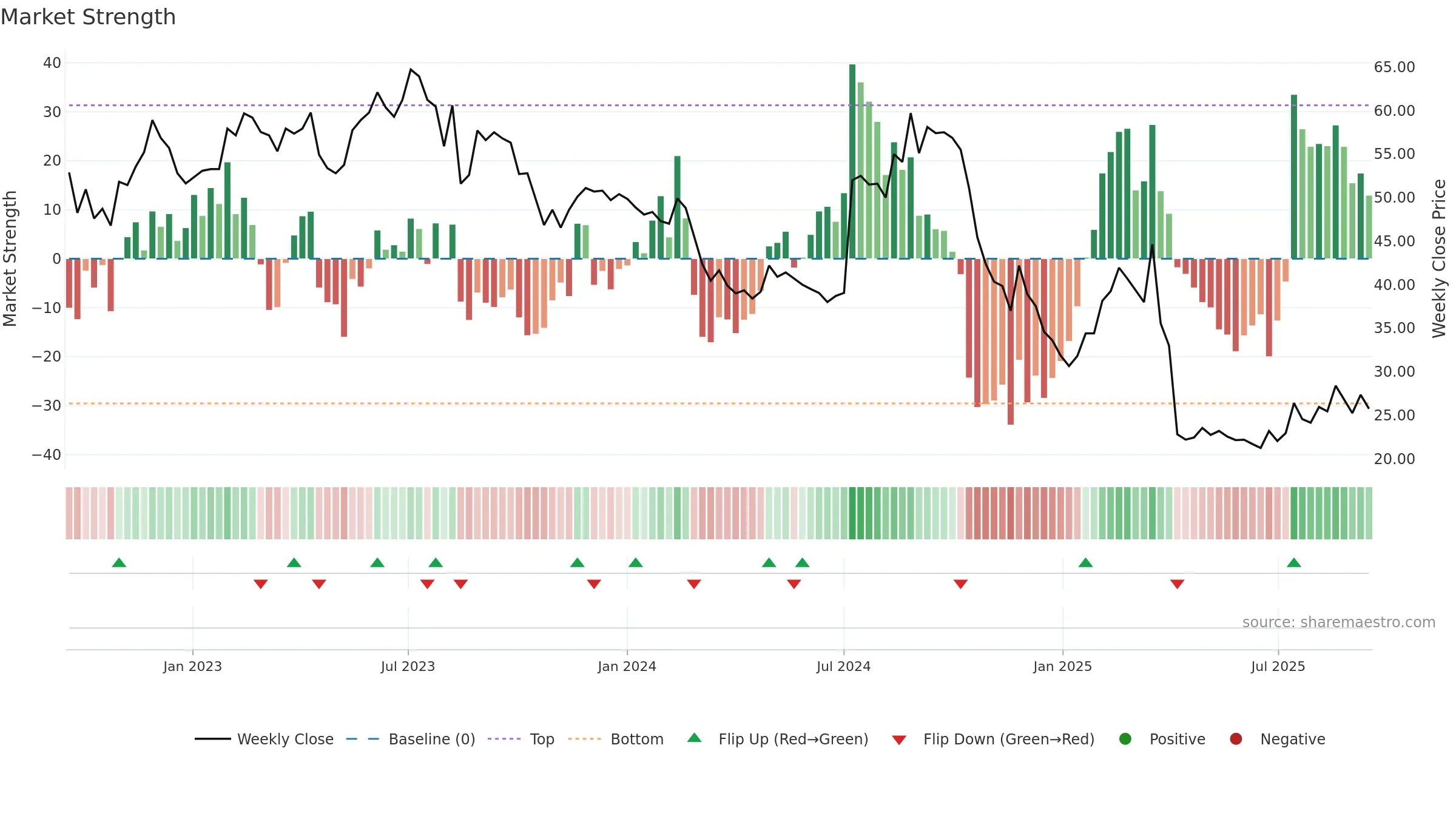Click the Market Strength chart title

(88, 17)
